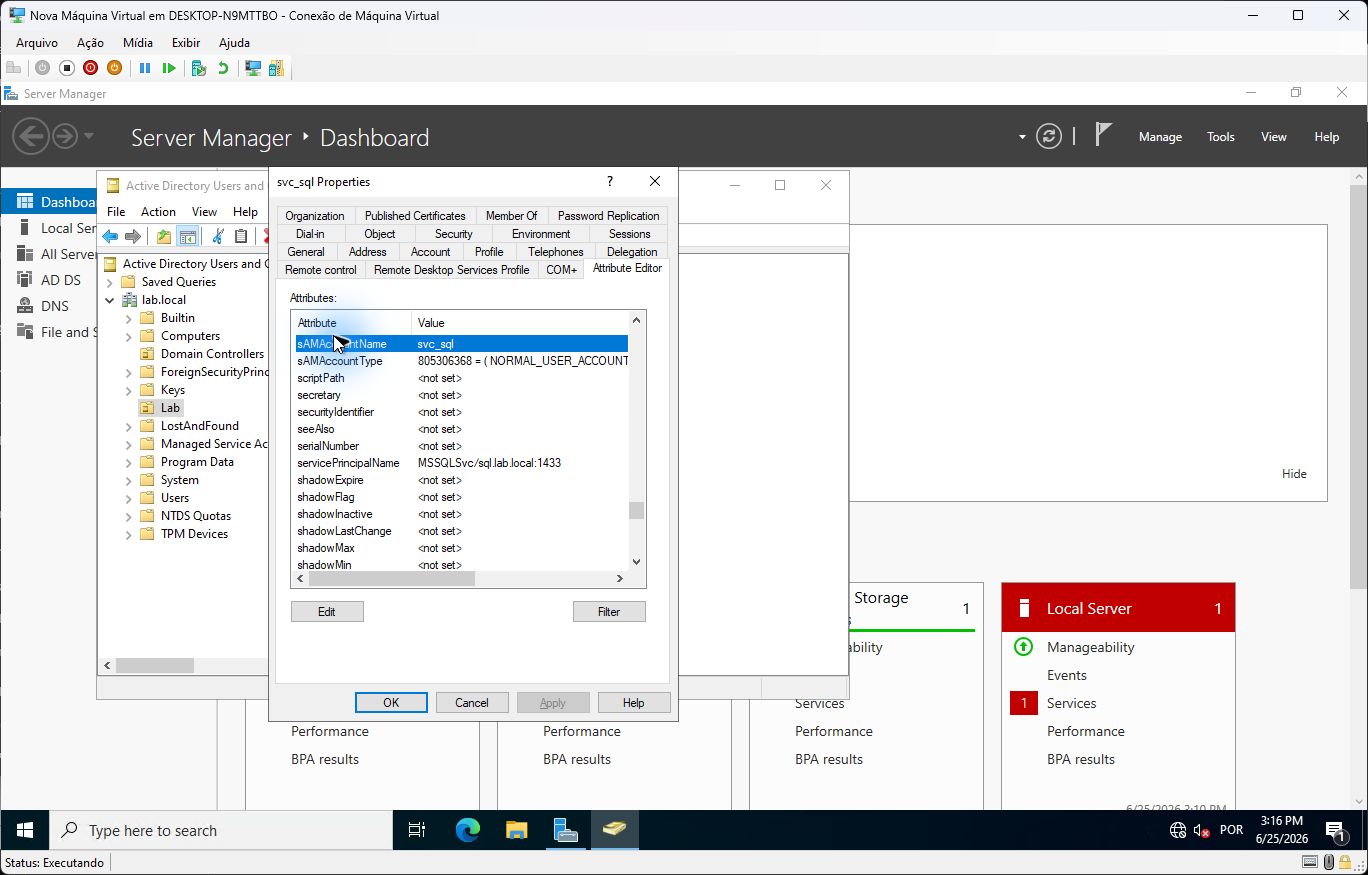Collapse the lab.local domain node

pos(110,300)
